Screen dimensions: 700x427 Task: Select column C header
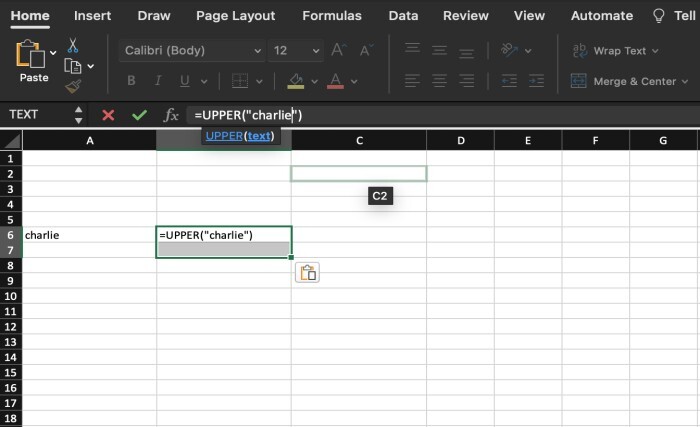[359, 141]
